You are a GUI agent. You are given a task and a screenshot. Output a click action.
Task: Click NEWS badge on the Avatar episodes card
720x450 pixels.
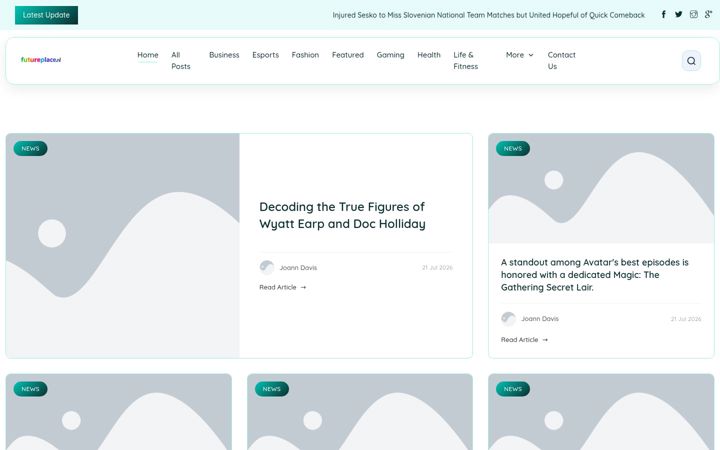[513, 148]
